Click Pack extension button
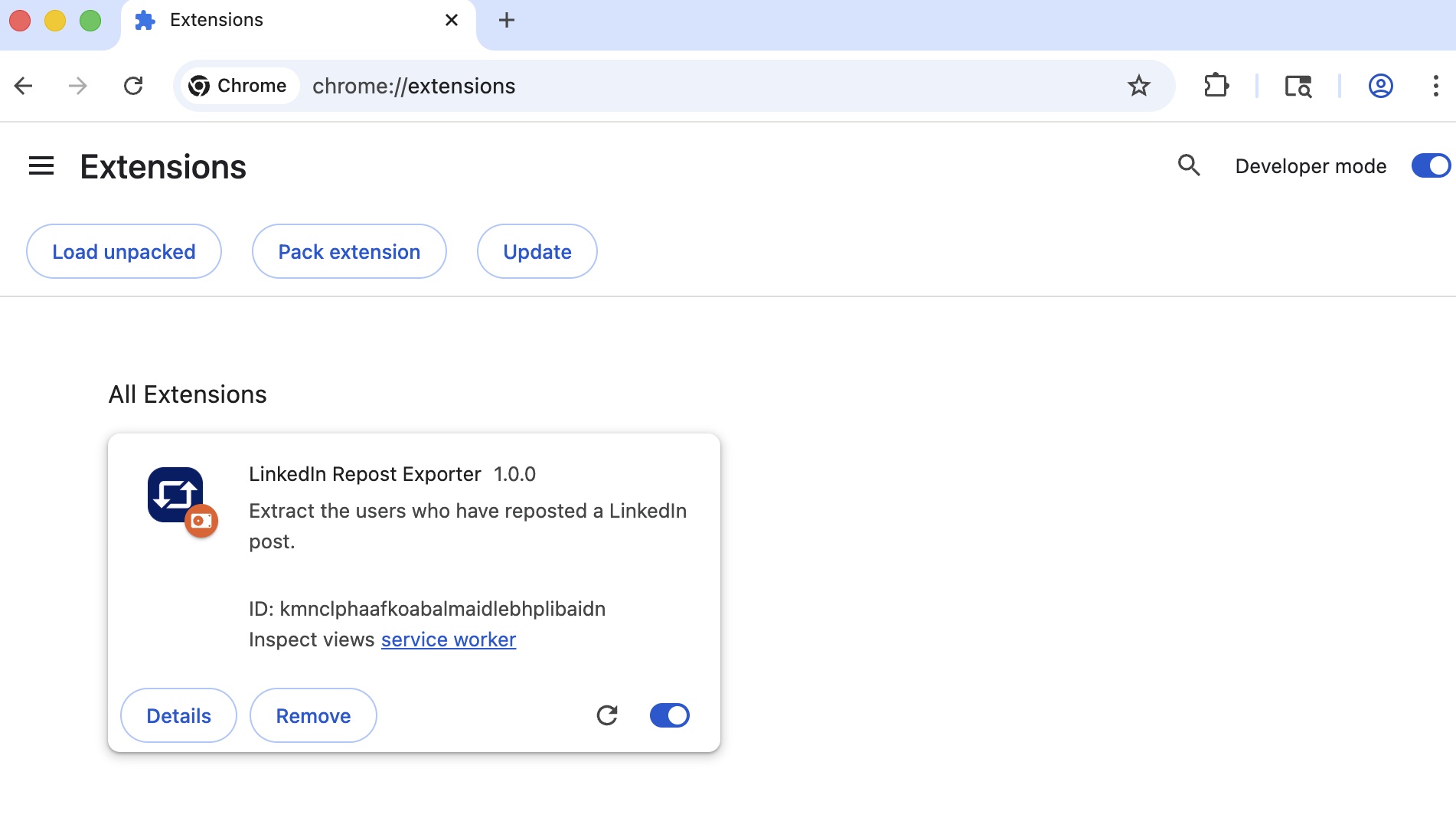This screenshot has height=821, width=1456. (x=349, y=252)
